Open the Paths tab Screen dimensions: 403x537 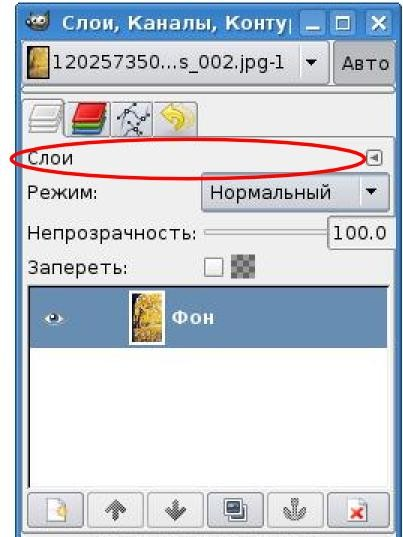tap(132, 119)
